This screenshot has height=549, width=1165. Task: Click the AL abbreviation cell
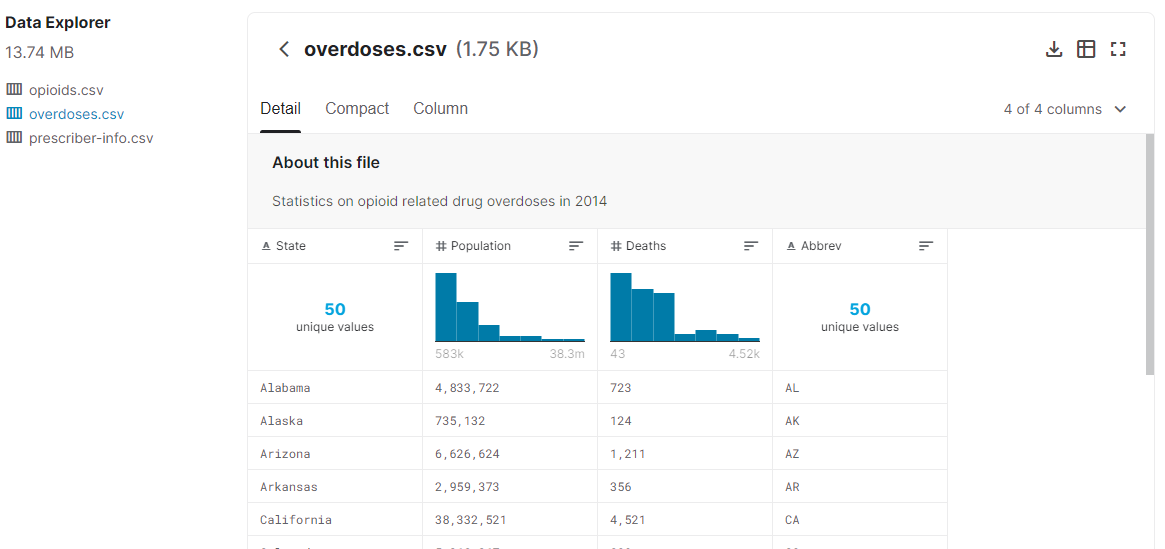pos(860,388)
